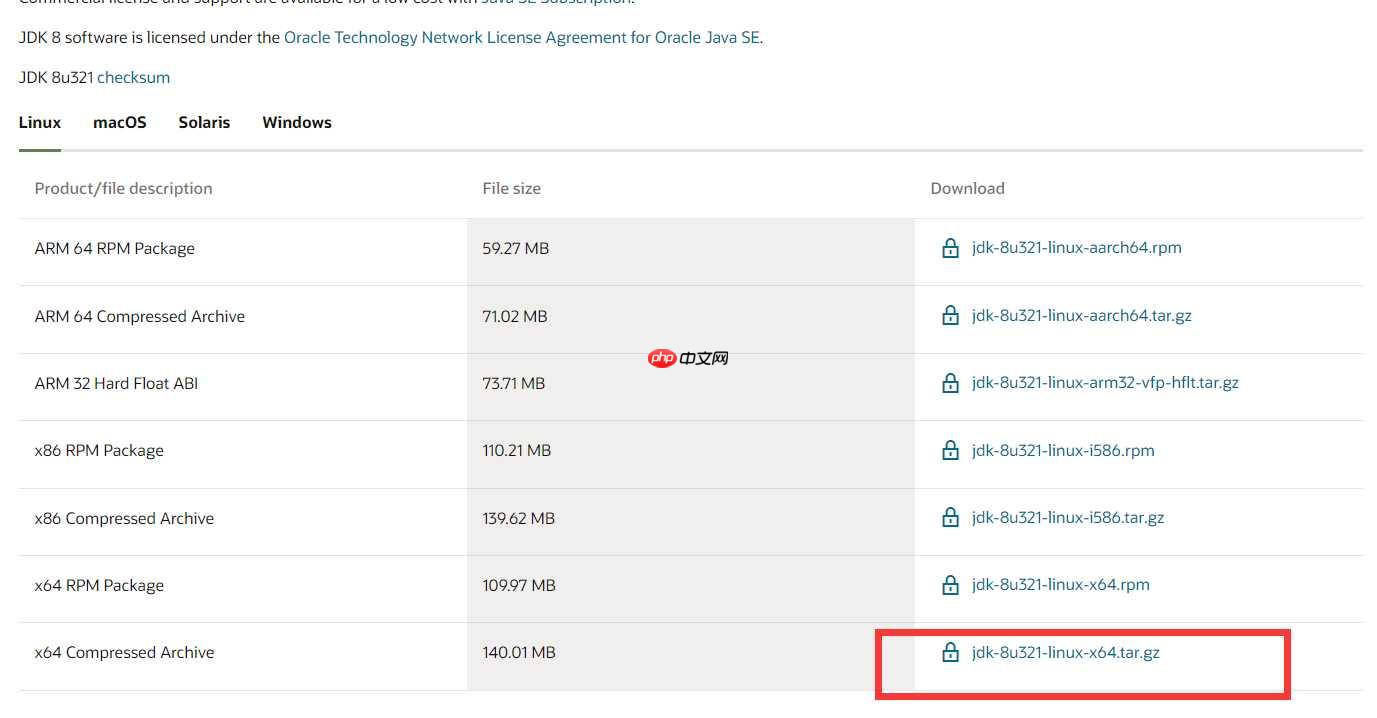Click lock icon beside jdk-8u321-linux-i586.rpm
This screenshot has height=718, width=1377.
click(x=950, y=451)
